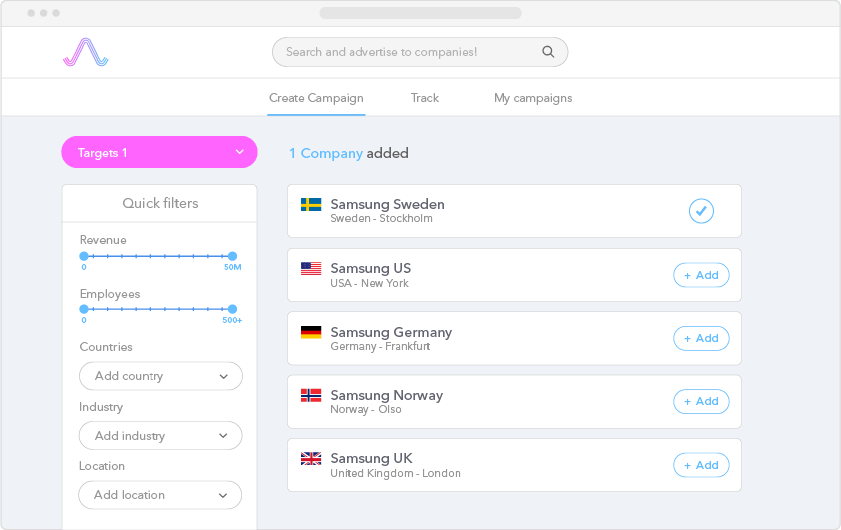The height and width of the screenshot is (530, 841).
Task: Click the Revenue slider maximum handle at 50M
Action: tap(232, 256)
